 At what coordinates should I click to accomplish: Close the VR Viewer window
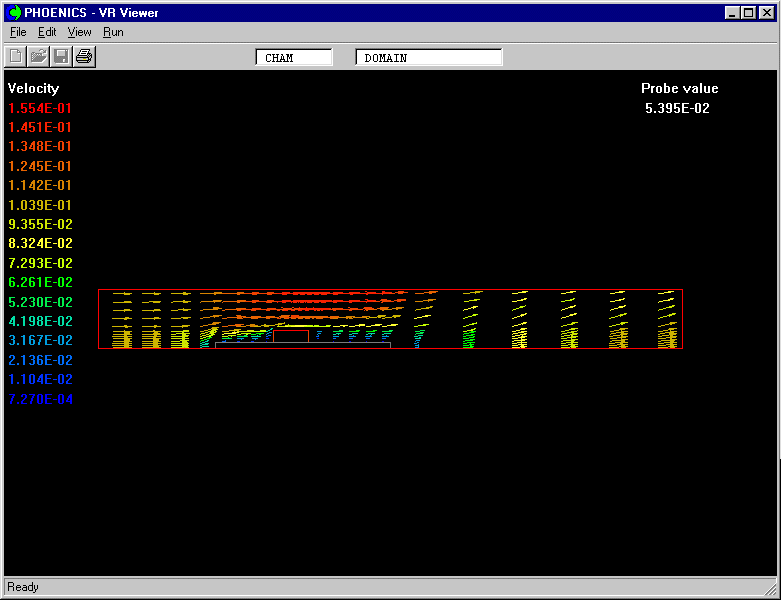765,13
